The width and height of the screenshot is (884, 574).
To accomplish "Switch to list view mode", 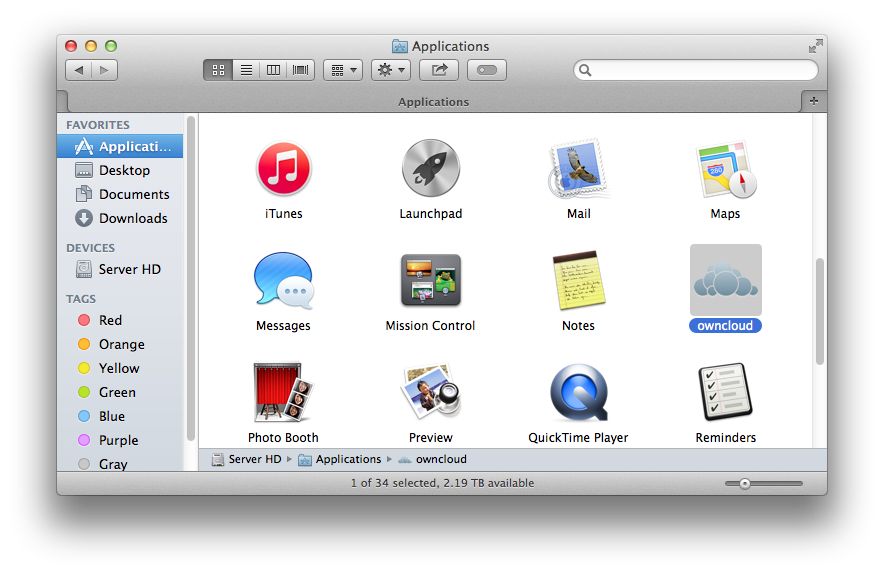I will 245,70.
